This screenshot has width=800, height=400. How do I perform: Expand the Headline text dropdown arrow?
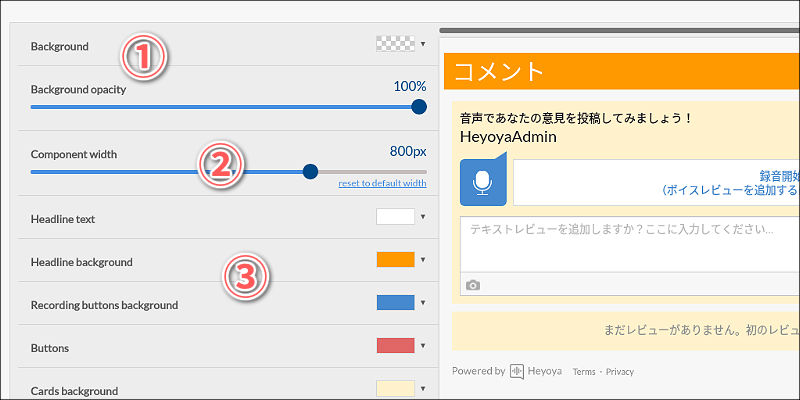pyautogui.click(x=422, y=217)
